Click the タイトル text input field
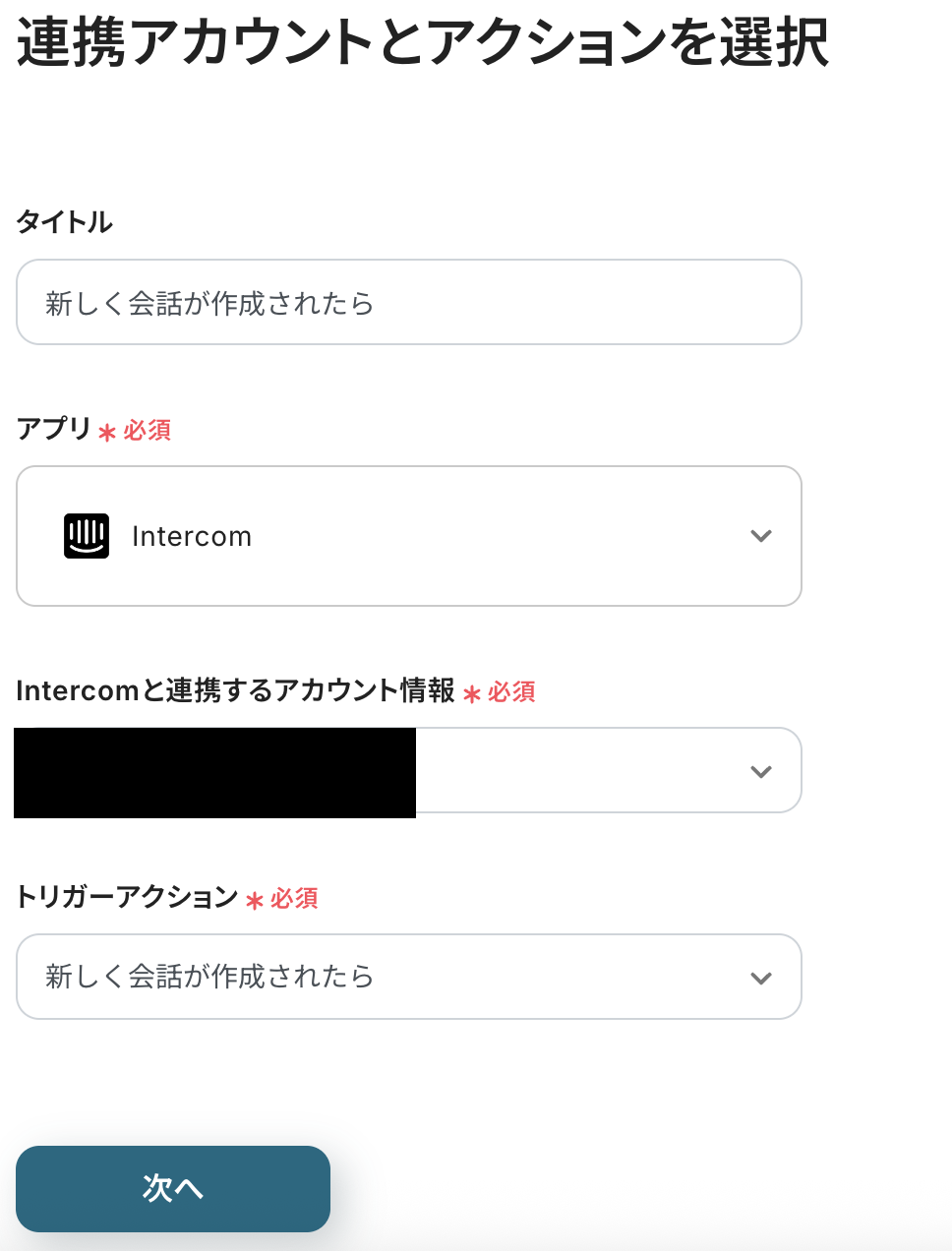The height and width of the screenshot is (1251, 952). tap(408, 303)
